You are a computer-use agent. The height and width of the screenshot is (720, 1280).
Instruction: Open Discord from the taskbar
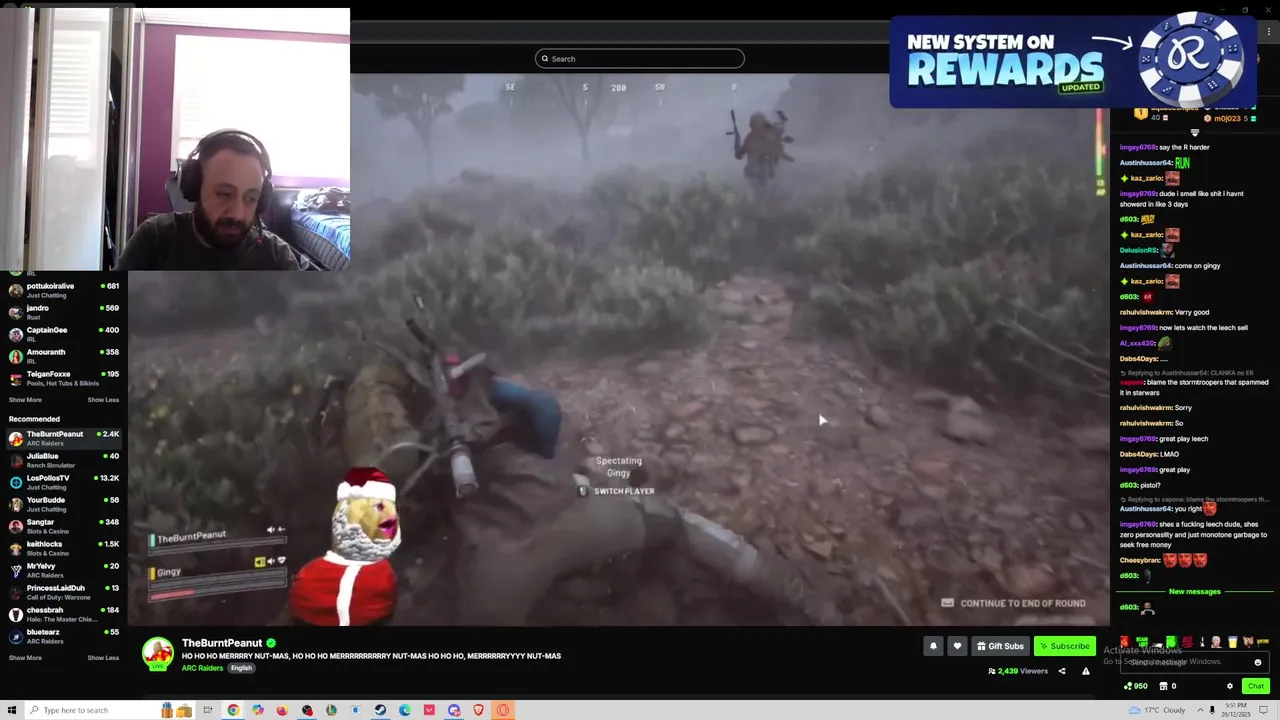click(x=454, y=710)
